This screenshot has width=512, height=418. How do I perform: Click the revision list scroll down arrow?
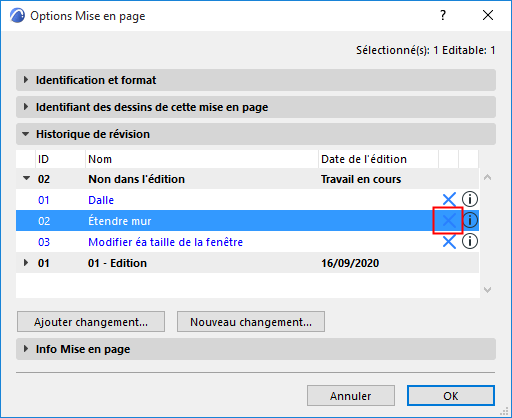(487, 290)
